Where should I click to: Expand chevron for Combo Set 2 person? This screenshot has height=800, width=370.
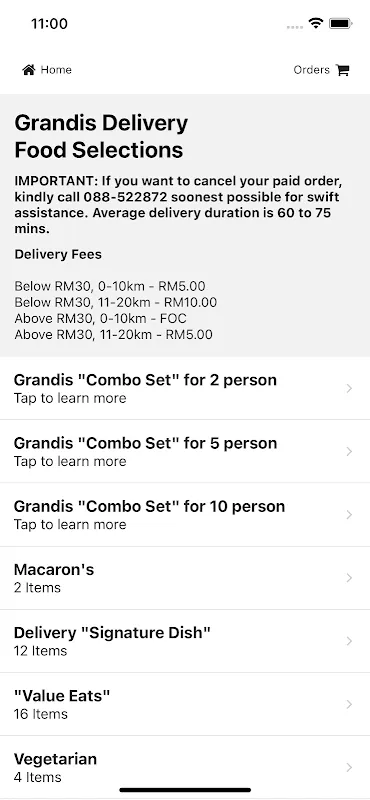click(x=349, y=388)
